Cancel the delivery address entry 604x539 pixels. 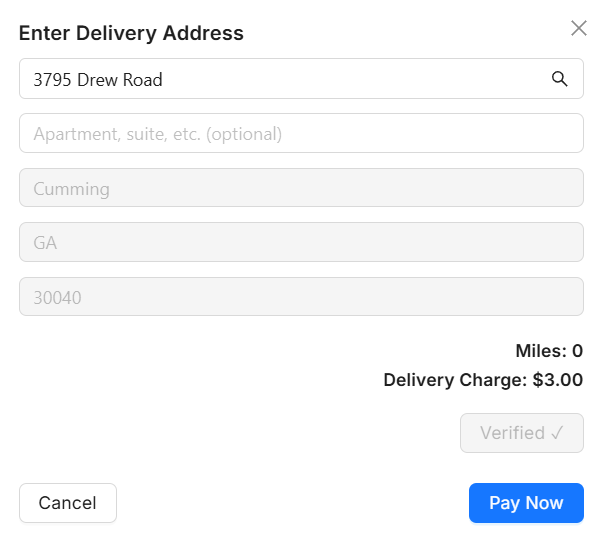click(68, 503)
